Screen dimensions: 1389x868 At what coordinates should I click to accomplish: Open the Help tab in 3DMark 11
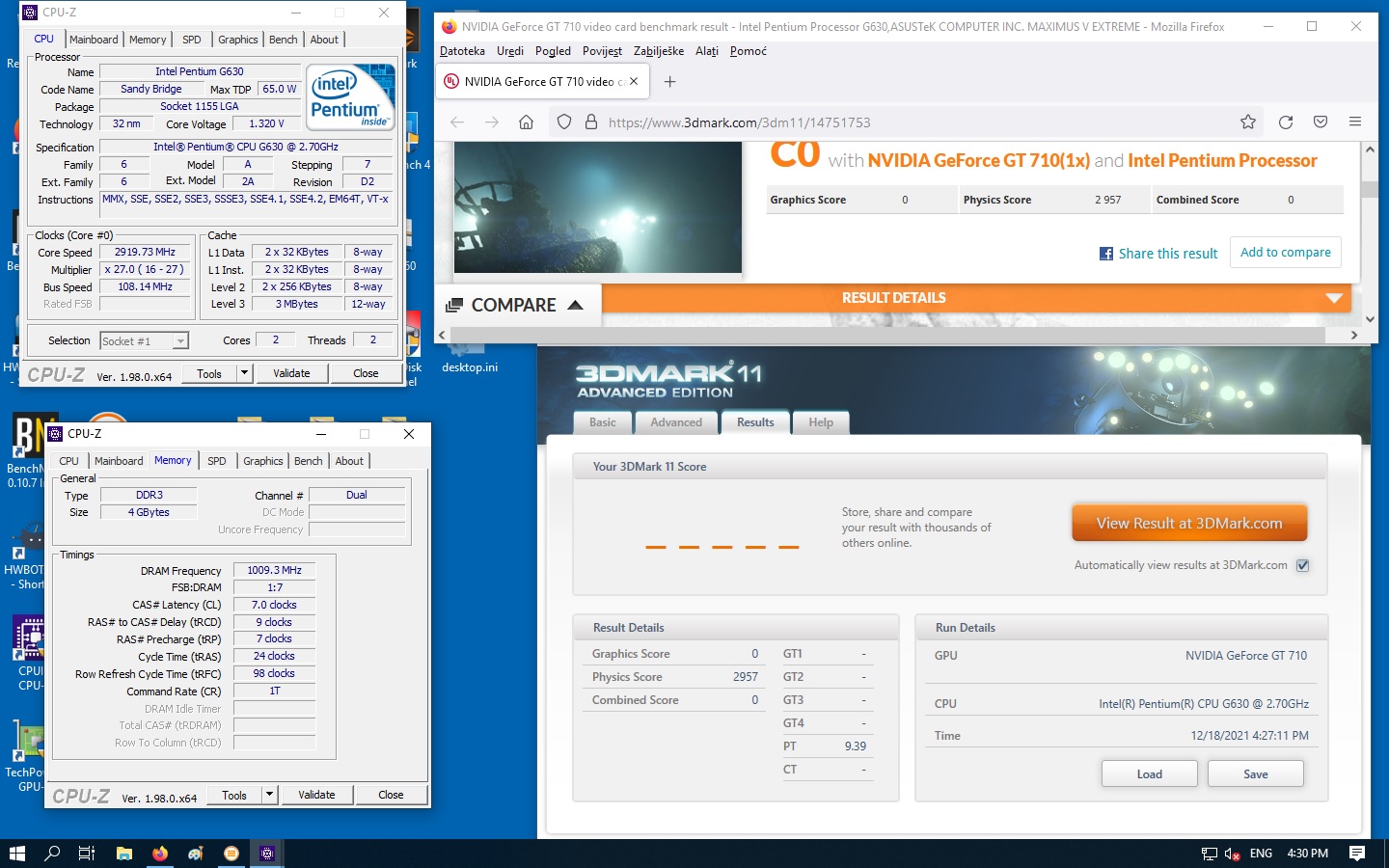pyautogui.click(x=821, y=422)
